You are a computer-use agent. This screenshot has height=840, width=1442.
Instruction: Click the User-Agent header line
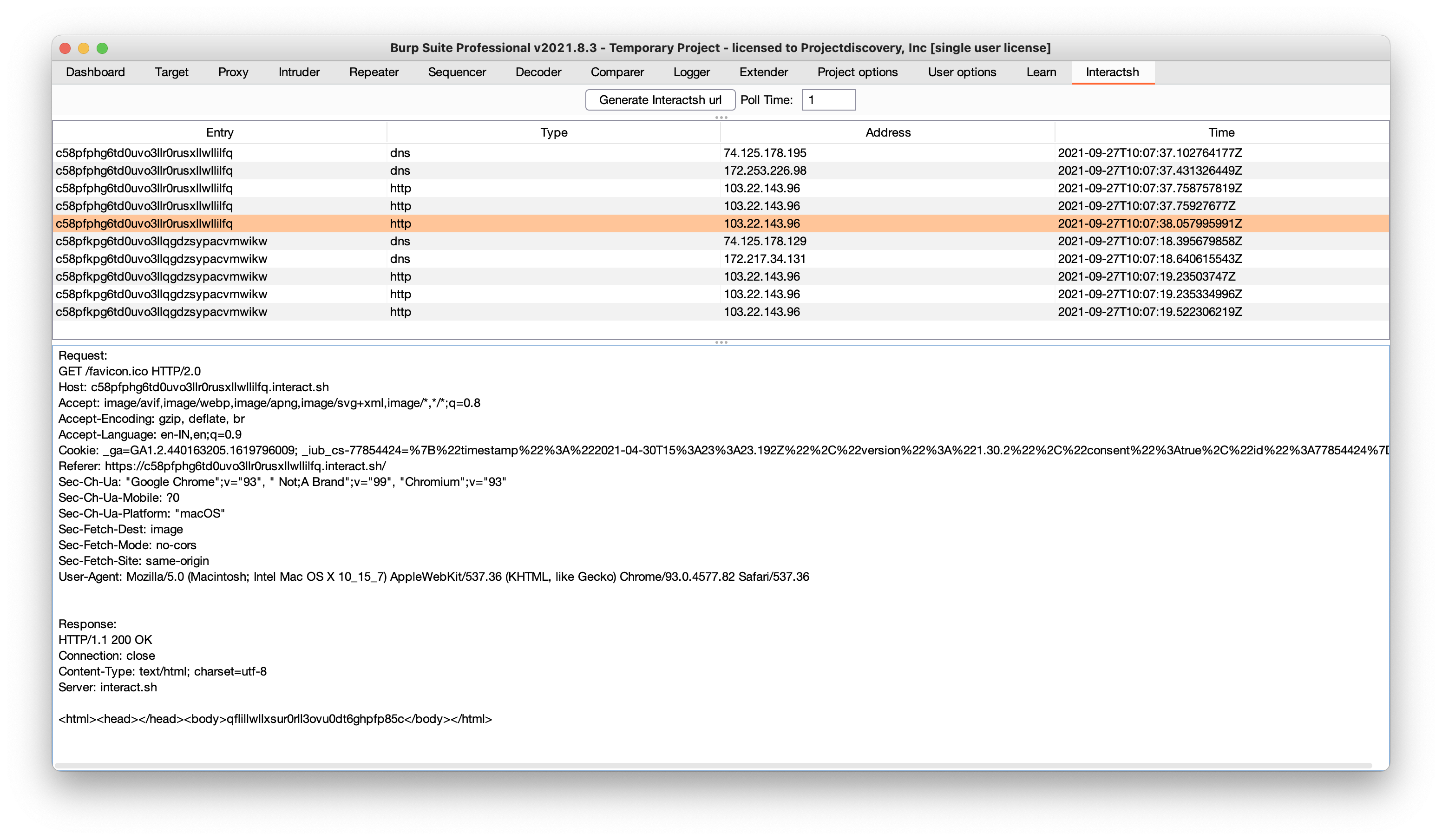434,577
